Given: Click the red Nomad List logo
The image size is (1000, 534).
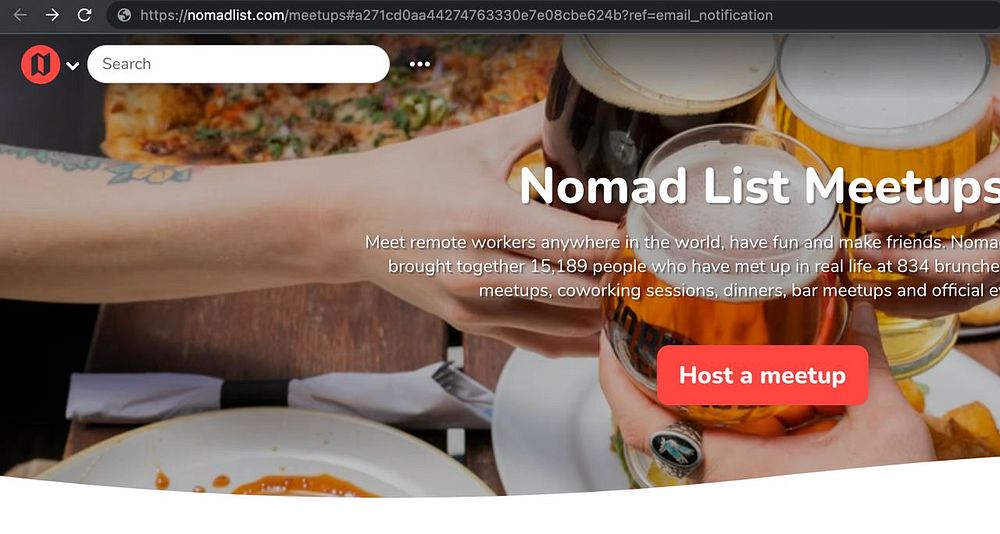Looking at the screenshot, I should click(40, 64).
